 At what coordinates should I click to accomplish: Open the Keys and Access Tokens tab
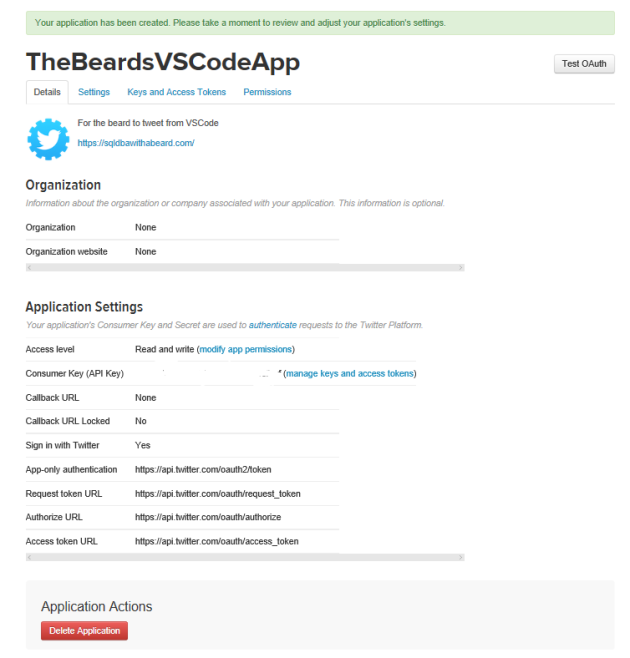[x=177, y=92]
